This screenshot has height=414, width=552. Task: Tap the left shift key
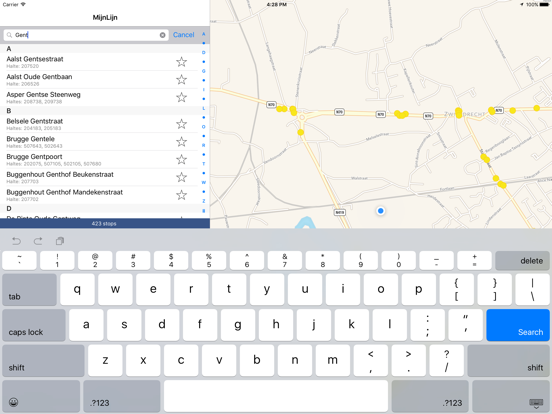click(x=43, y=360)
